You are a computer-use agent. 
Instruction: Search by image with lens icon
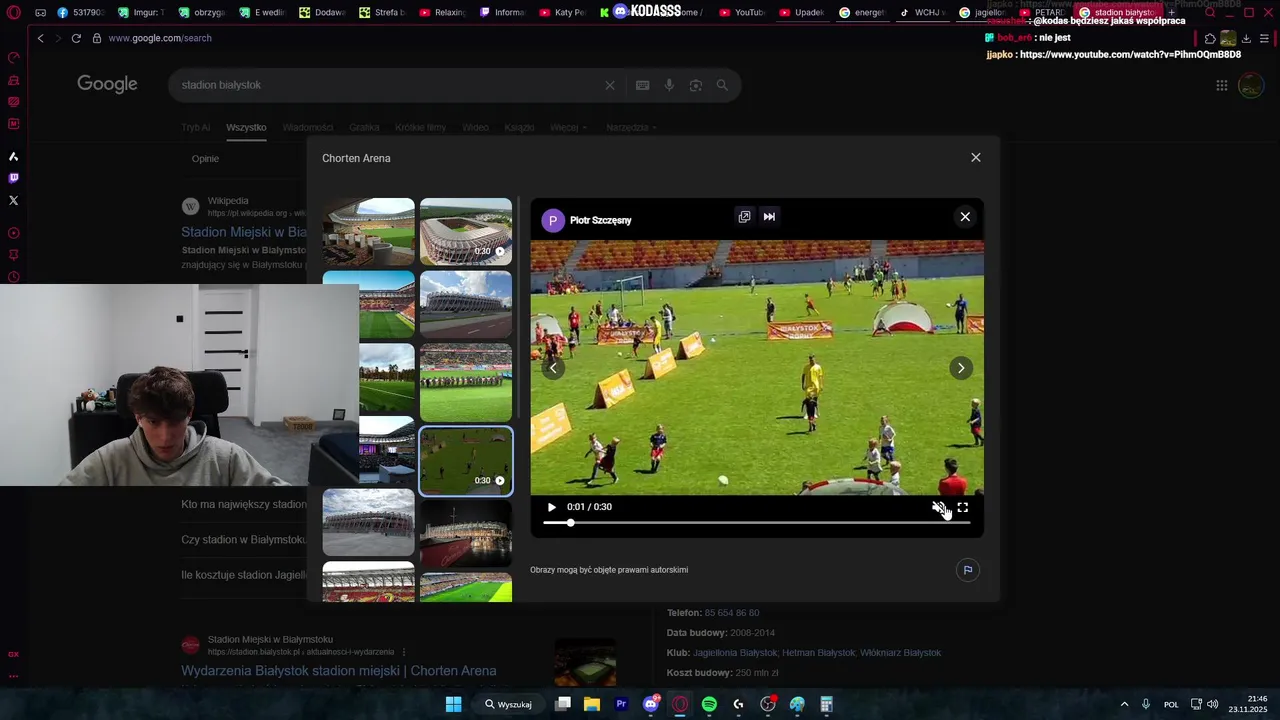pos(696,85)
